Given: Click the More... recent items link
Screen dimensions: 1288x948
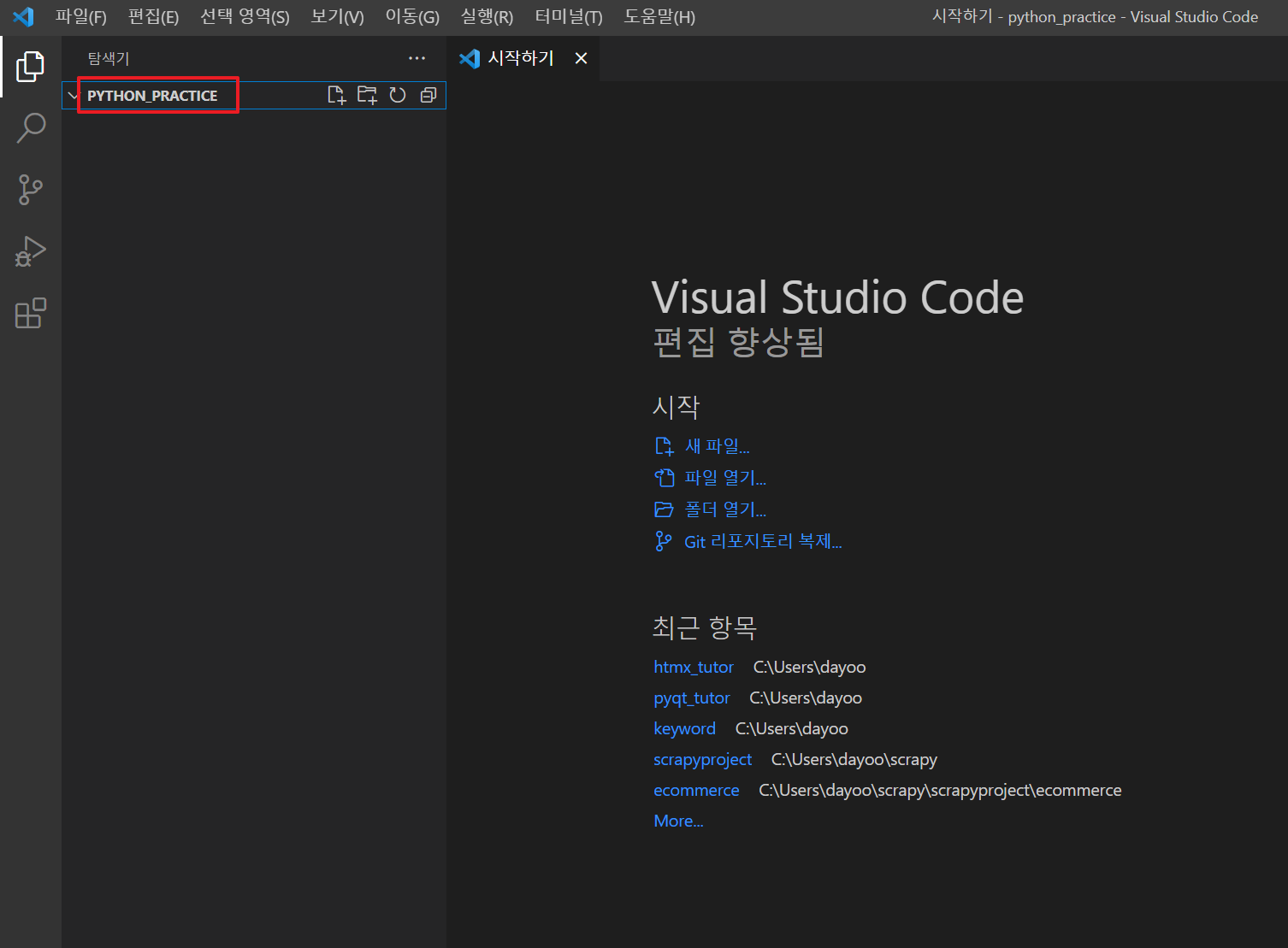Looking at the screenshot, I should pyautogui.click(x=678, y=821).
